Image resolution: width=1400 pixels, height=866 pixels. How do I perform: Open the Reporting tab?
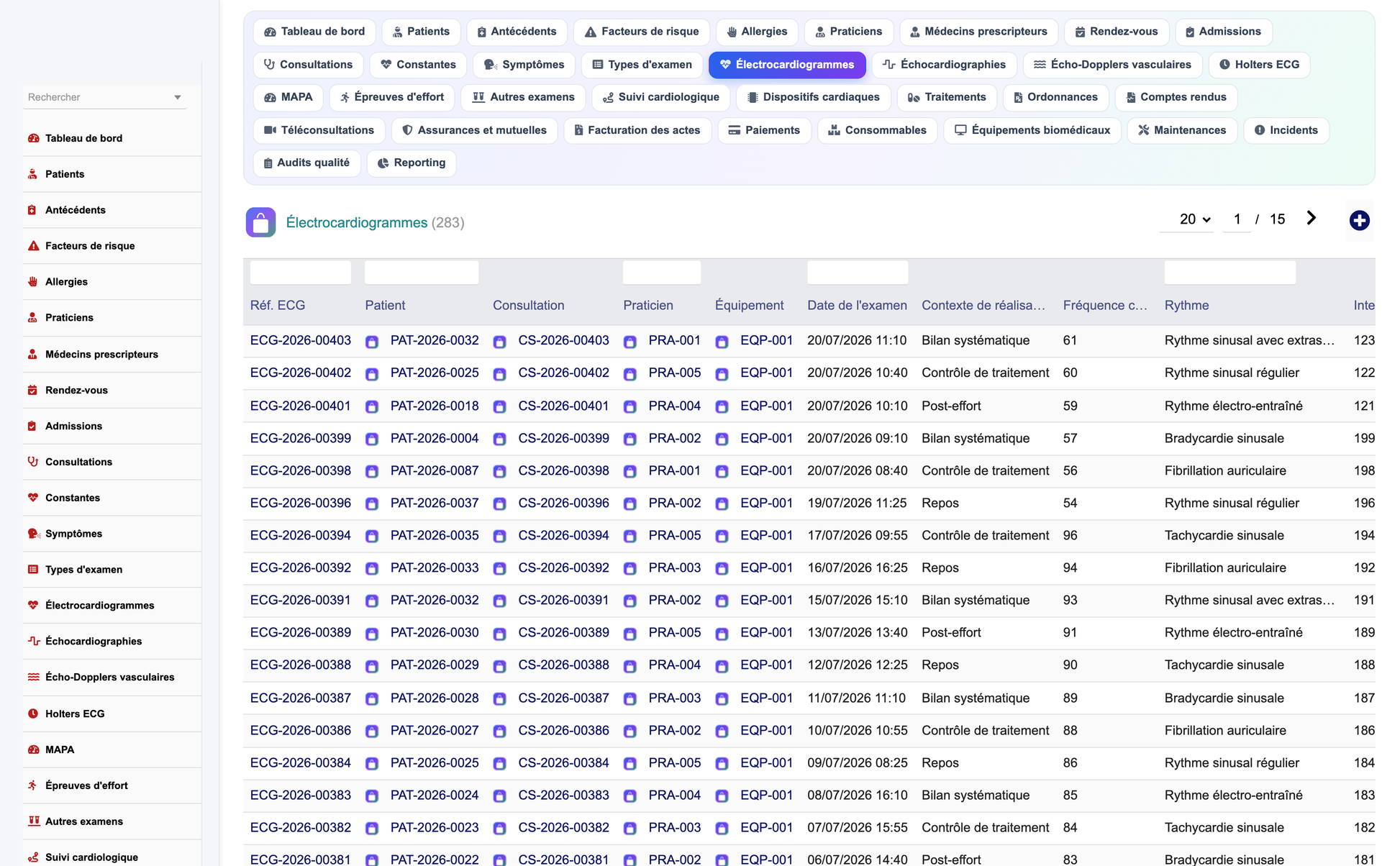412,163
